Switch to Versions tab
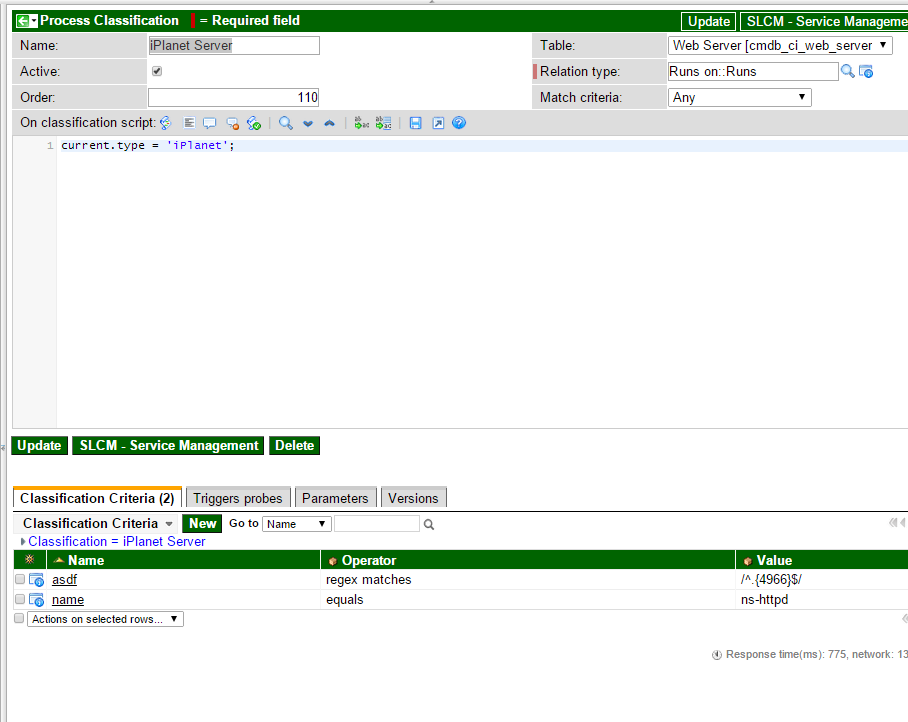908x722 pixels. (x=413, y=499)
